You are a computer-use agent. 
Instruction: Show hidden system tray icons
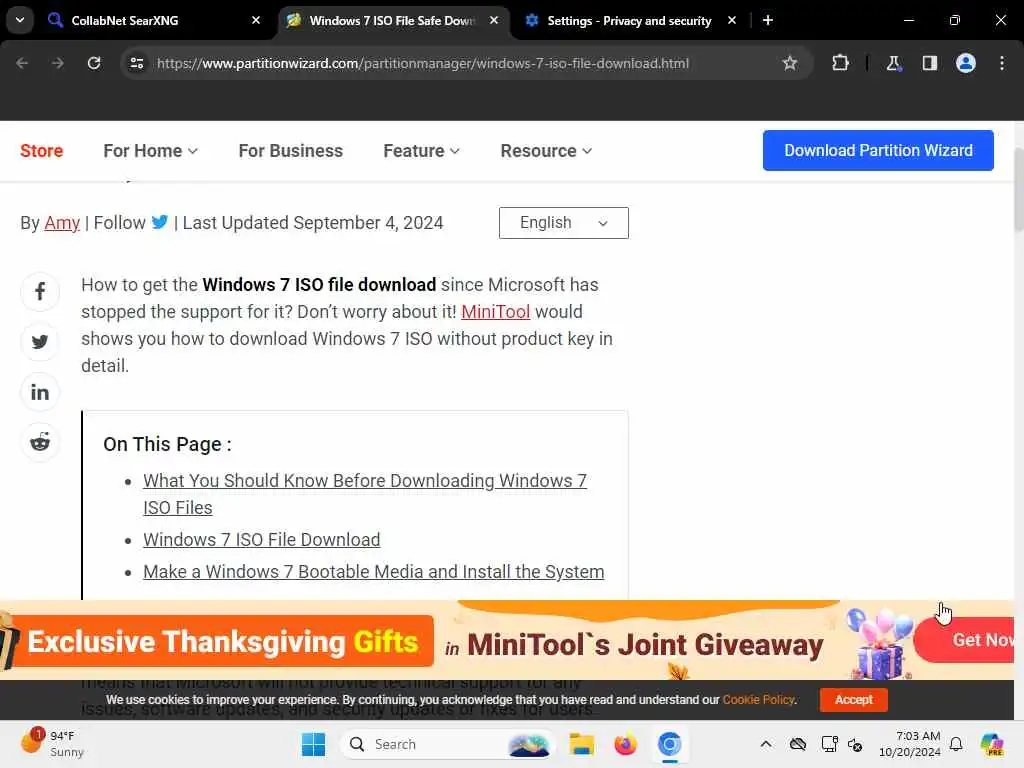click(765, 744)
